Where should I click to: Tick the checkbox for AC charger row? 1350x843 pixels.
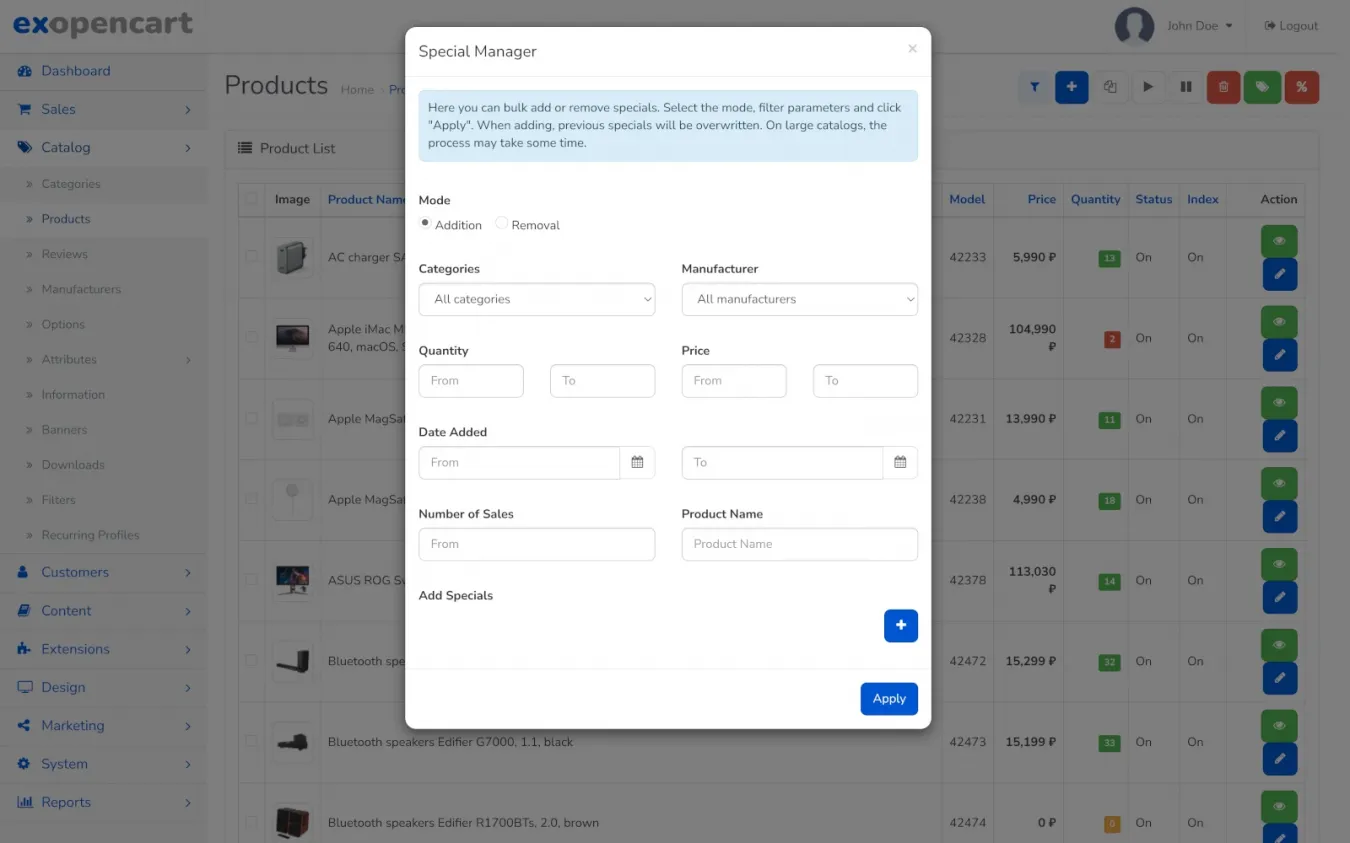(x=252, y=257)
